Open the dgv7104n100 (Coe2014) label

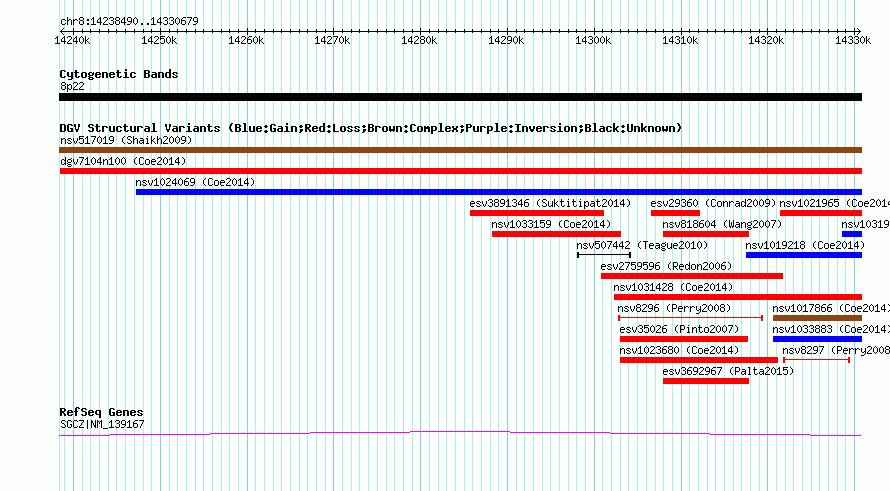[x=123, y=161]
